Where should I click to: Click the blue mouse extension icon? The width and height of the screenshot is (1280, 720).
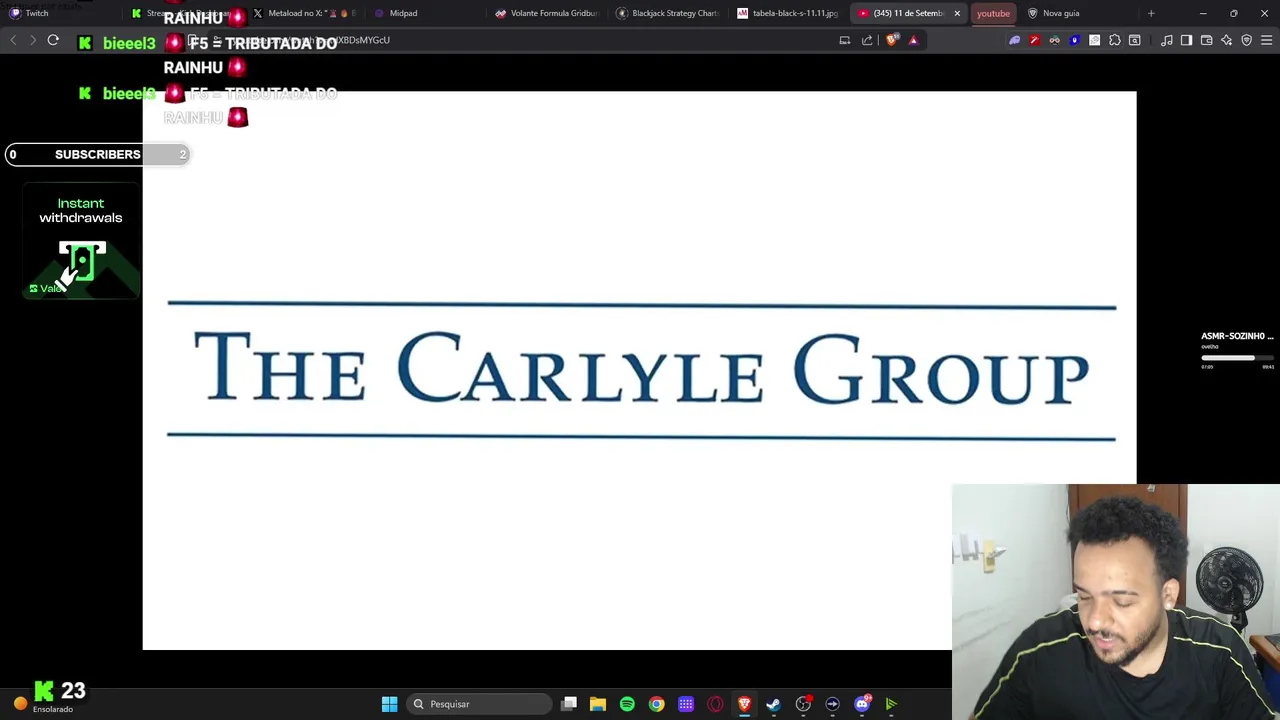(1075, 40)
